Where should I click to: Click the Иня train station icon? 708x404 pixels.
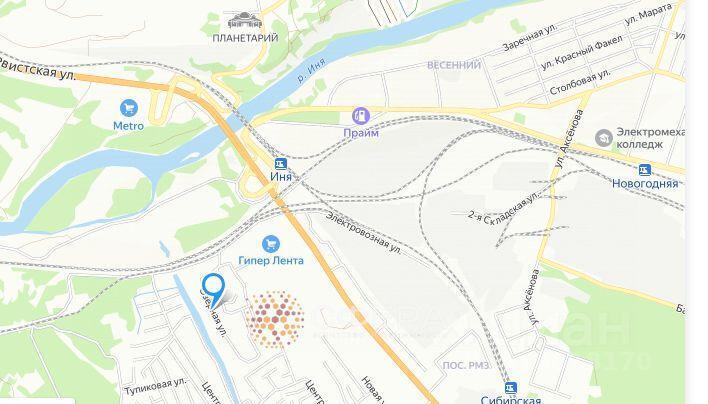coord(281,163)
